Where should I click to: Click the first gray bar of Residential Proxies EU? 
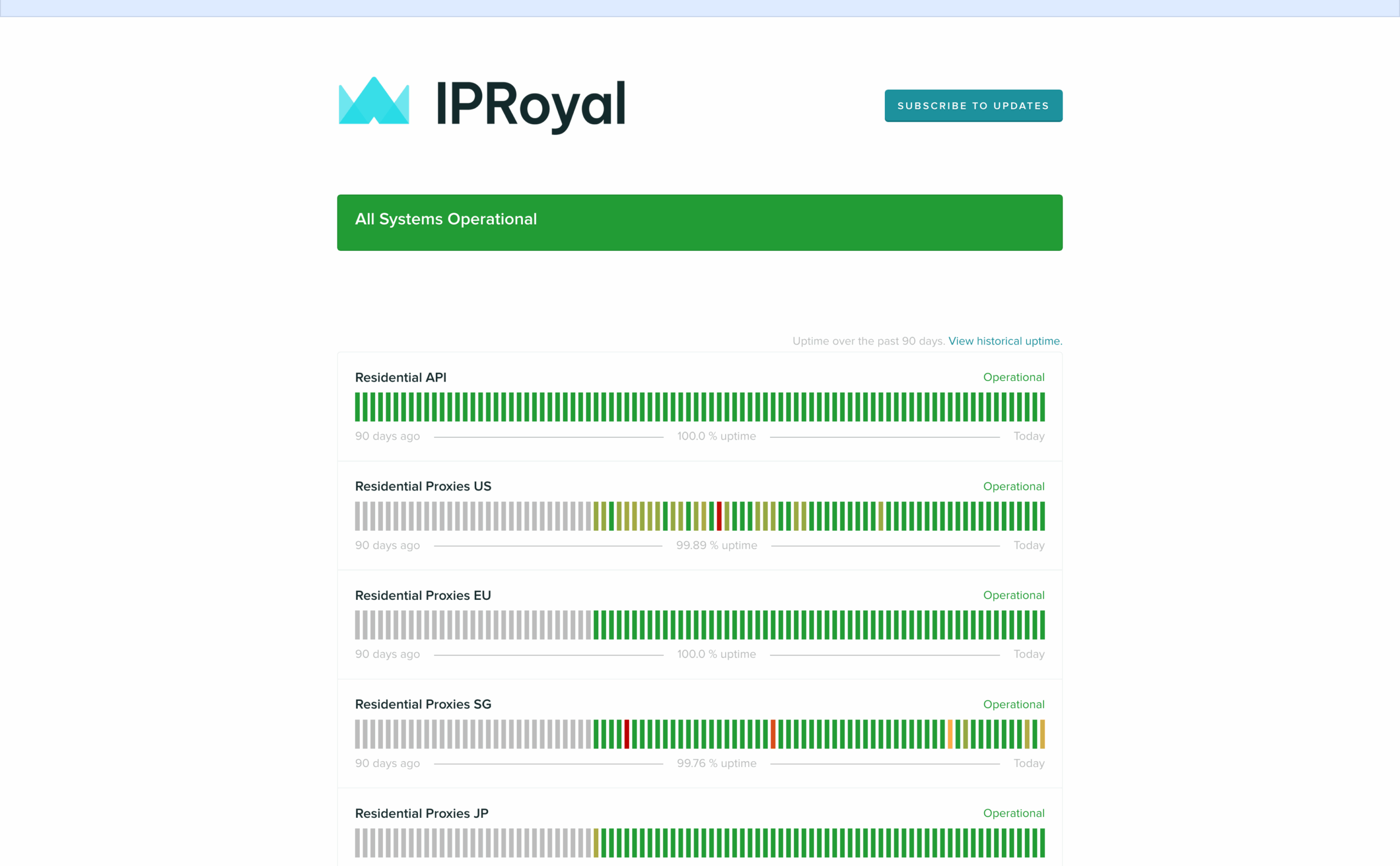pyautogui.click(x=358, y=625)
